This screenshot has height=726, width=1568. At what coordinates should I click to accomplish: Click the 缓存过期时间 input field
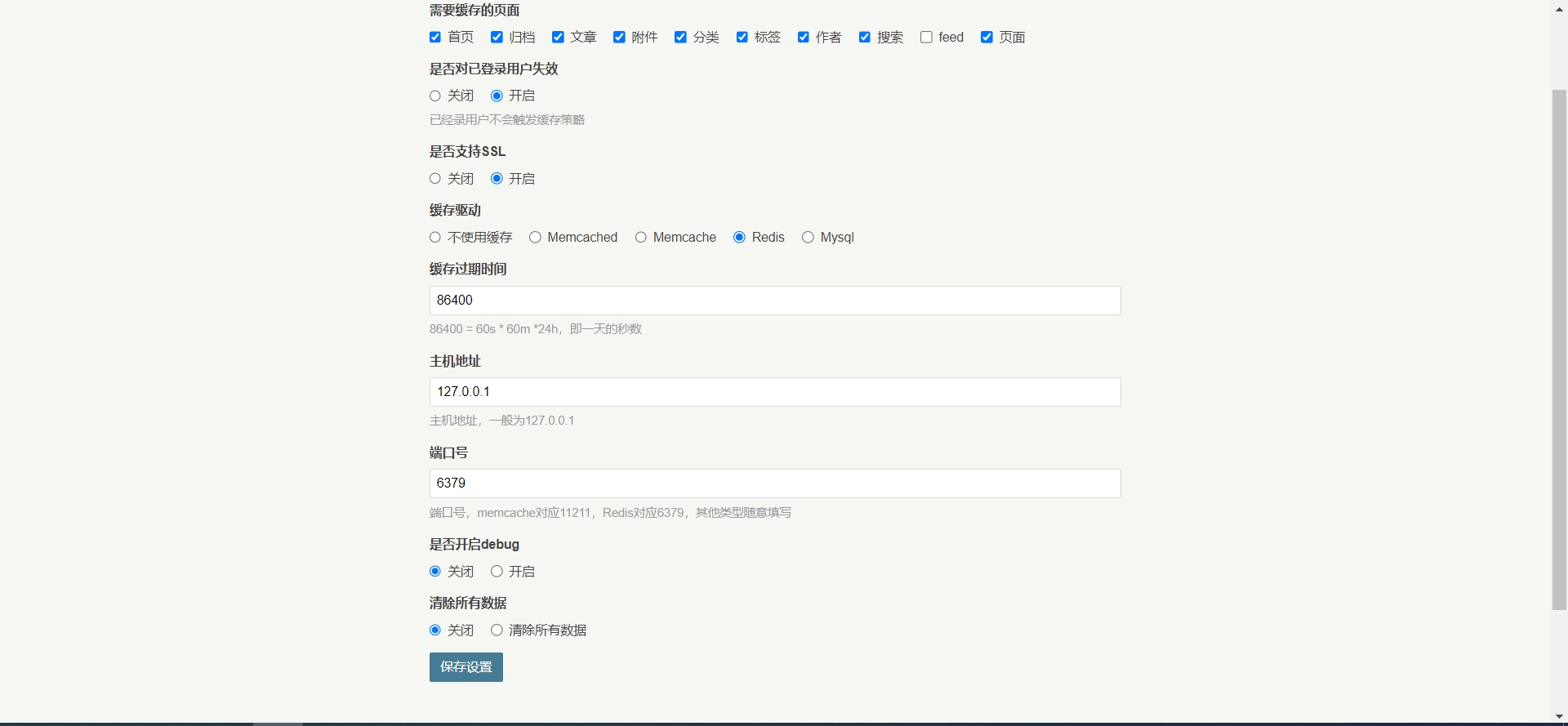click(774, 301)
